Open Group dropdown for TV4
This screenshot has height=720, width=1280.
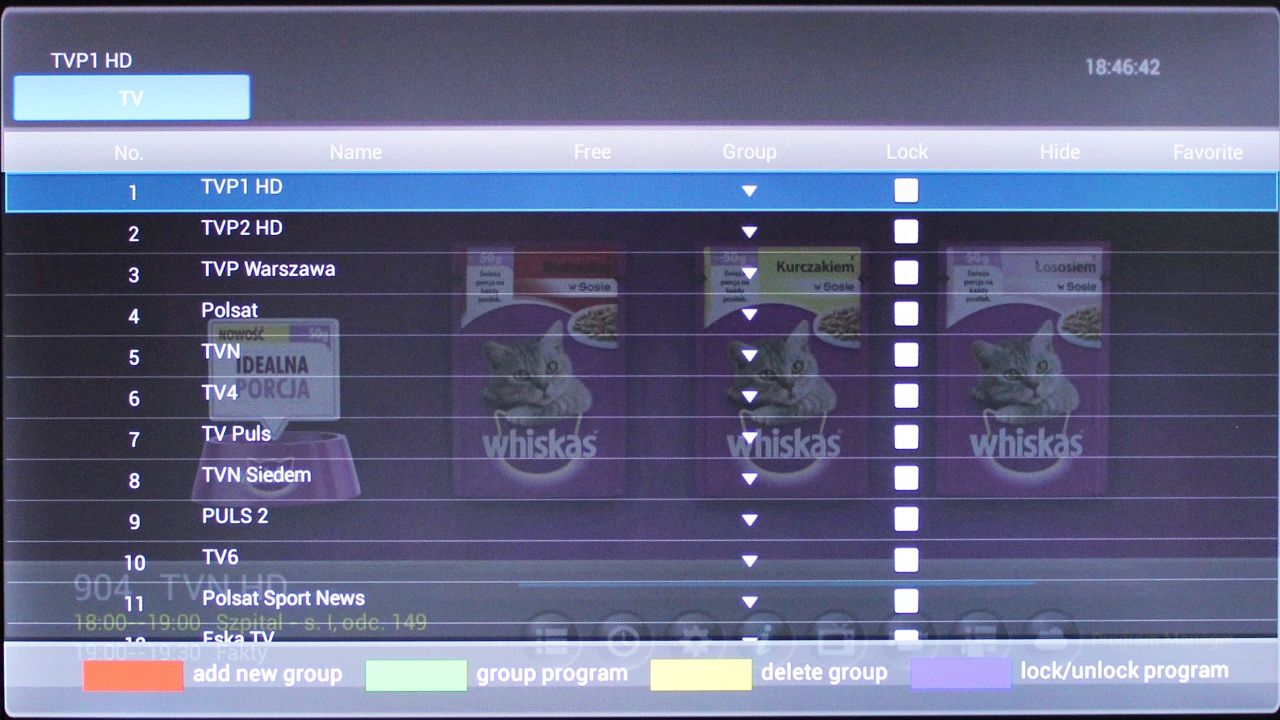pos(749,396)
